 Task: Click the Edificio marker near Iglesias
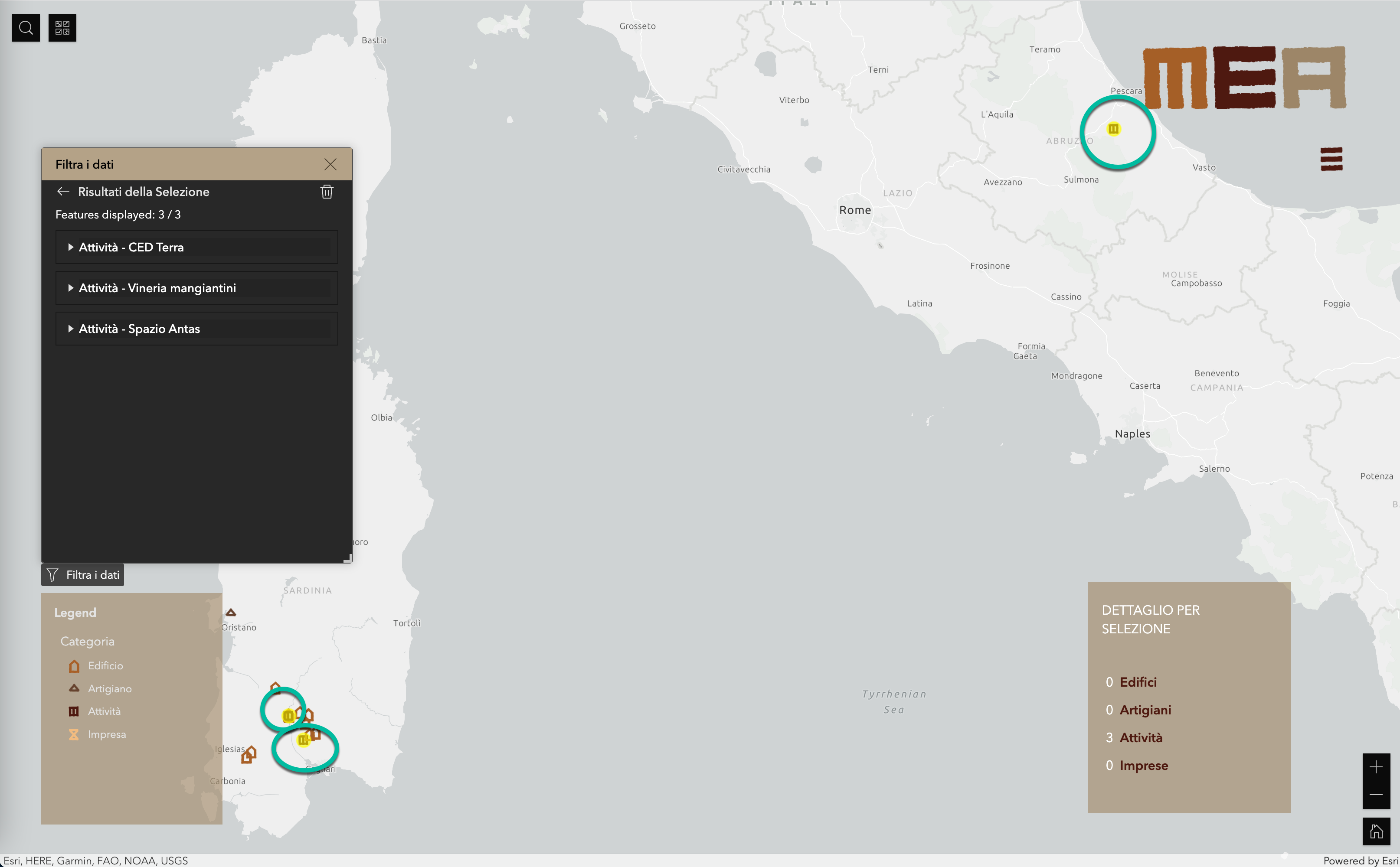[249, 755]
